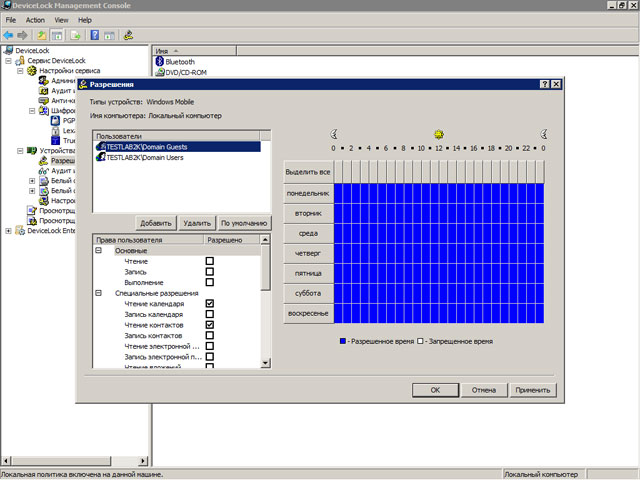Uncheck the Чтение календаря permission
This screenshot has width=640, height=480.
coord(210,303)
